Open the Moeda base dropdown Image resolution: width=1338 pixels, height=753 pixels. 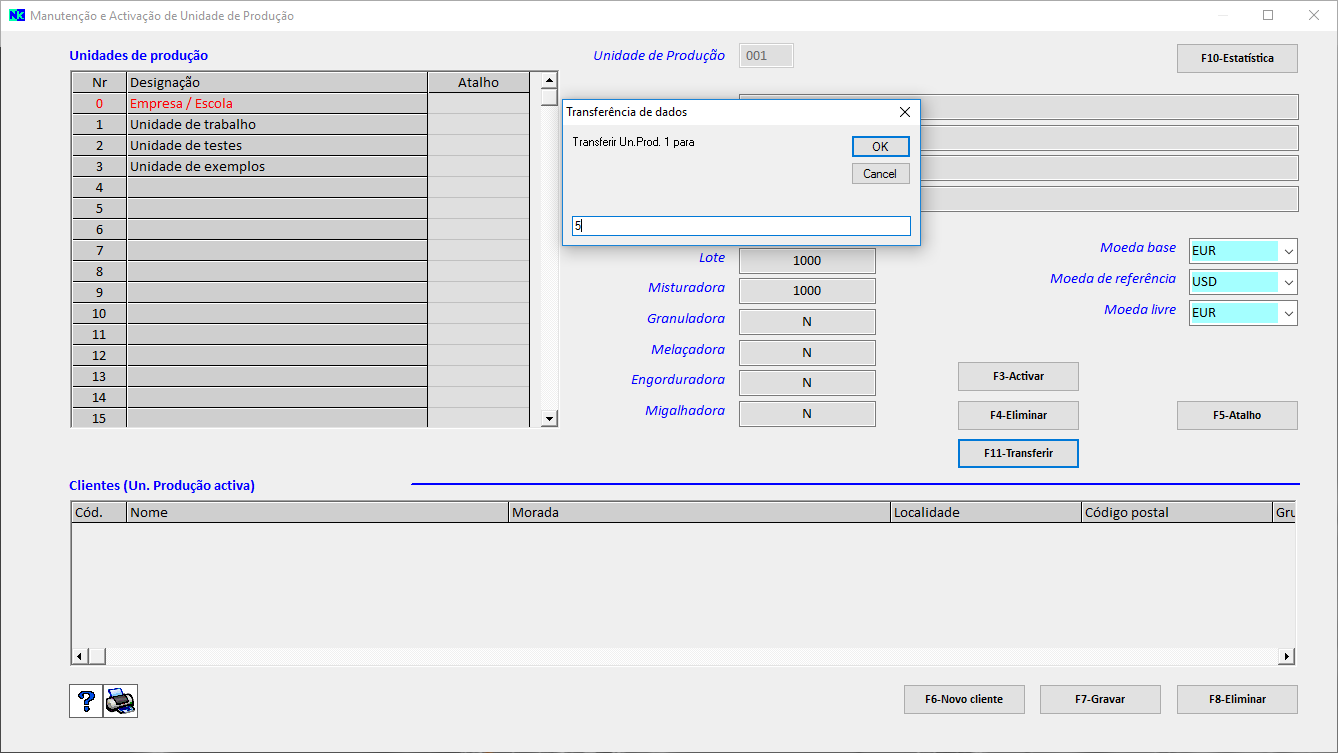click(1288, 251)
